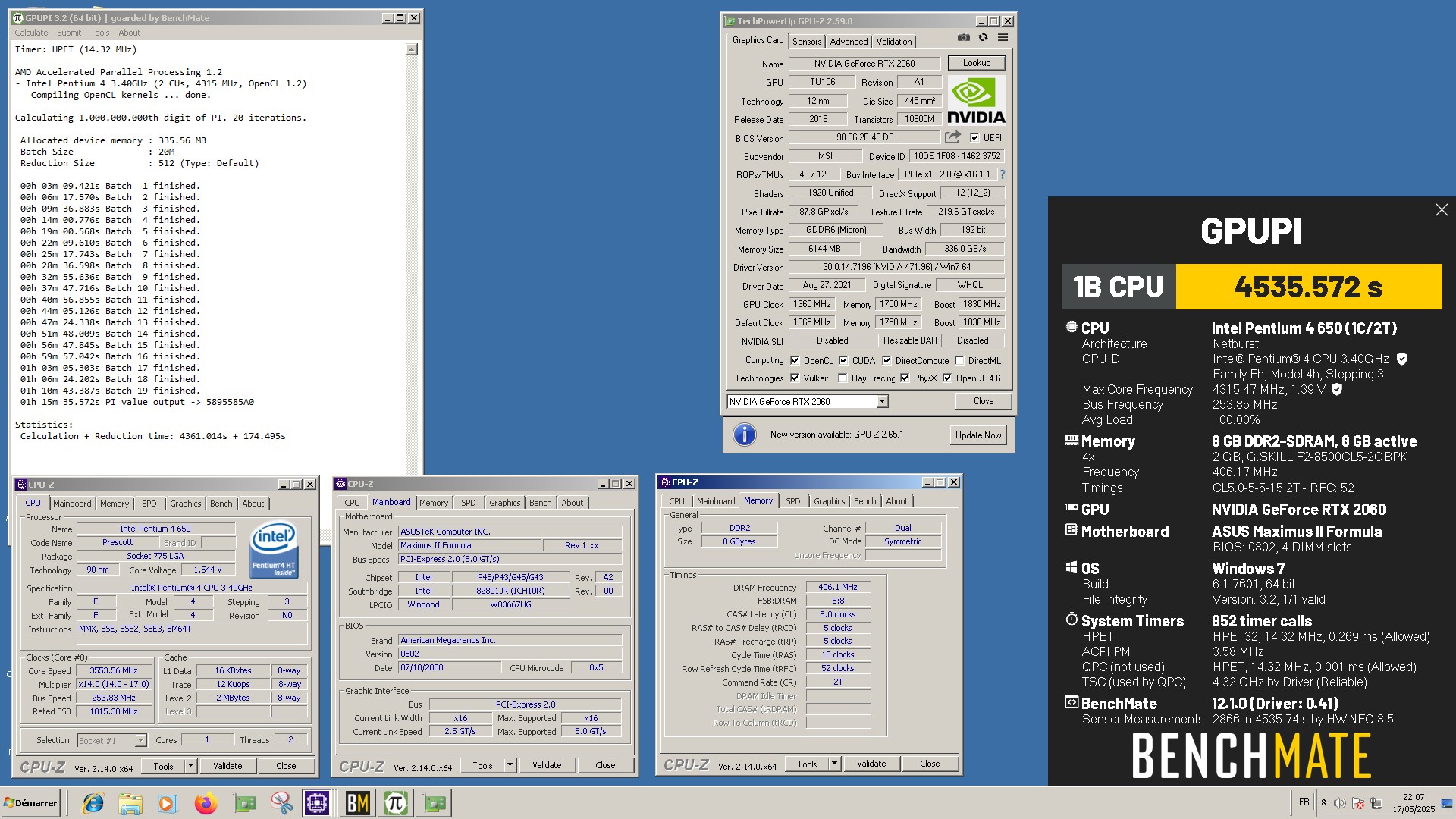Close the BenchMate result panel with X
The height and width of the screenshot is (819, 1456).
1442,210
